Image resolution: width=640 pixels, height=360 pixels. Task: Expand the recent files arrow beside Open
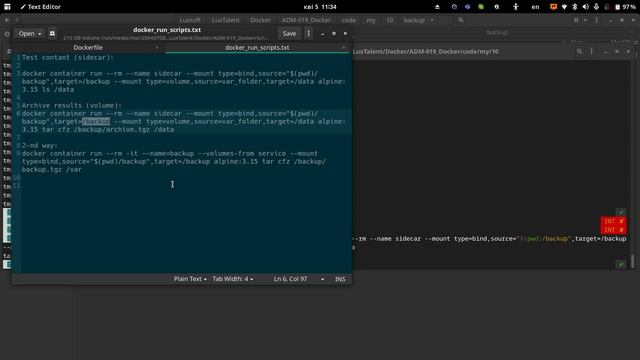[40, 34]
